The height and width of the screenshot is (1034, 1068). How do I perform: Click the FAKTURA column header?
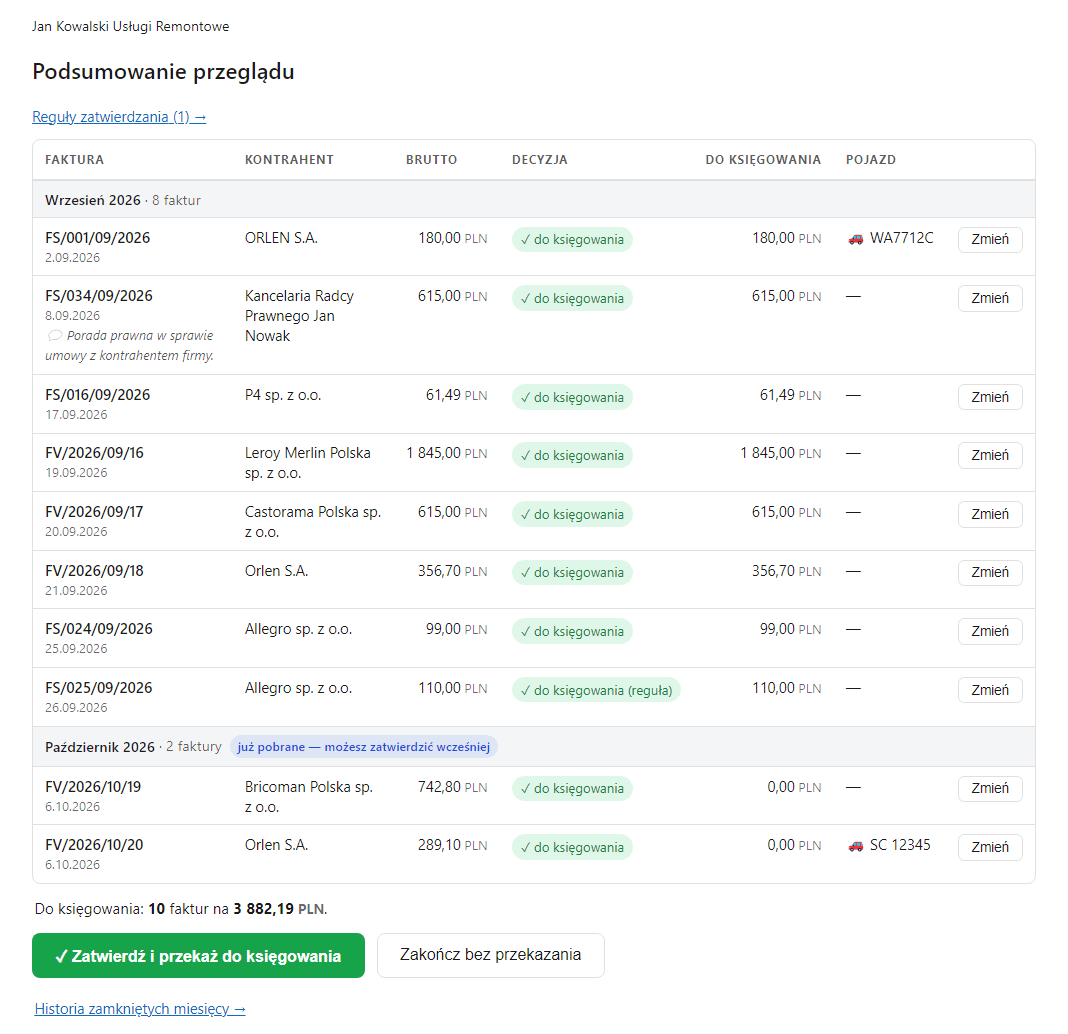[x=74, y=160]
